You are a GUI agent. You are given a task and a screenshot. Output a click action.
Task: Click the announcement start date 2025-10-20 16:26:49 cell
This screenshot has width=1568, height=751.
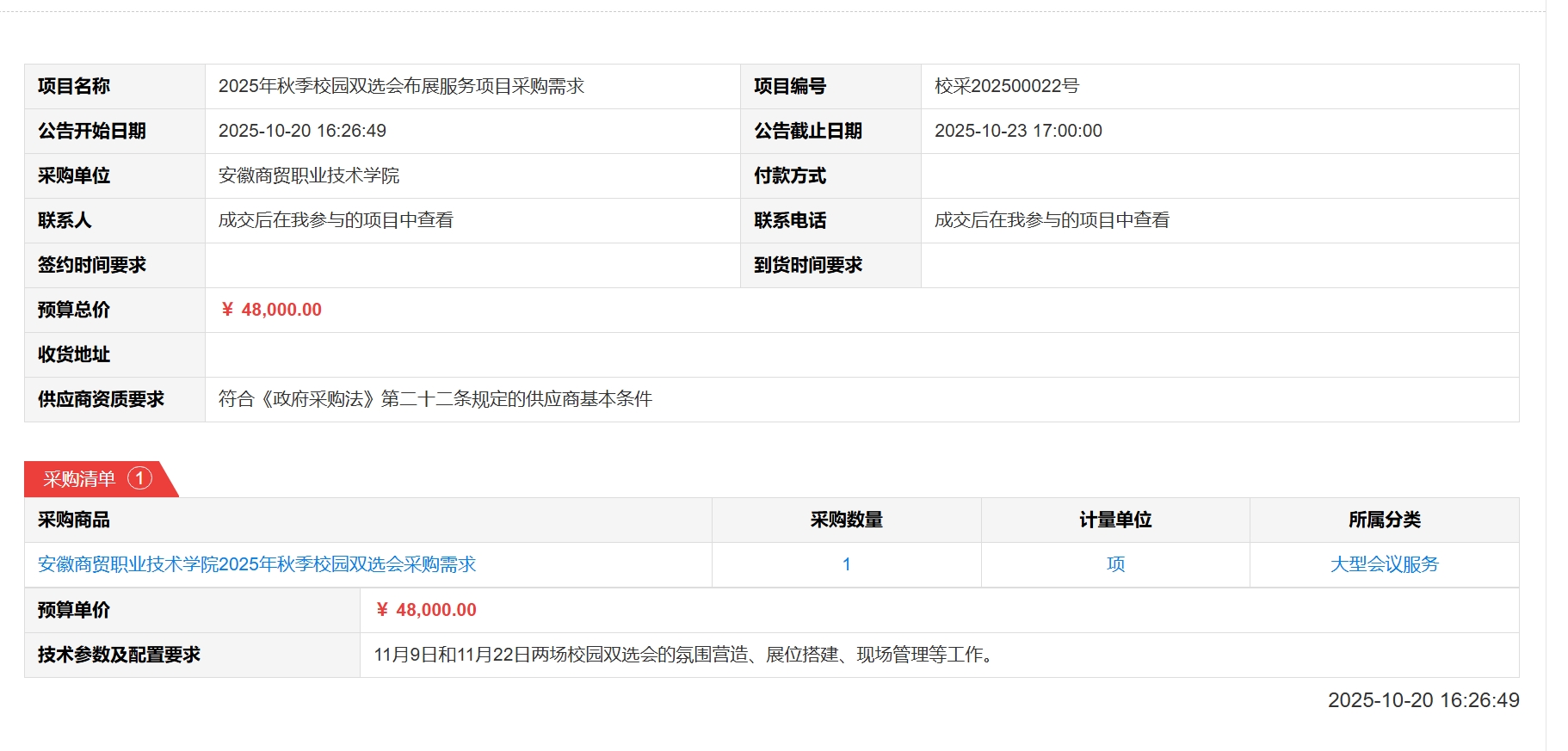pyautogui.click(x=302, y=131)
